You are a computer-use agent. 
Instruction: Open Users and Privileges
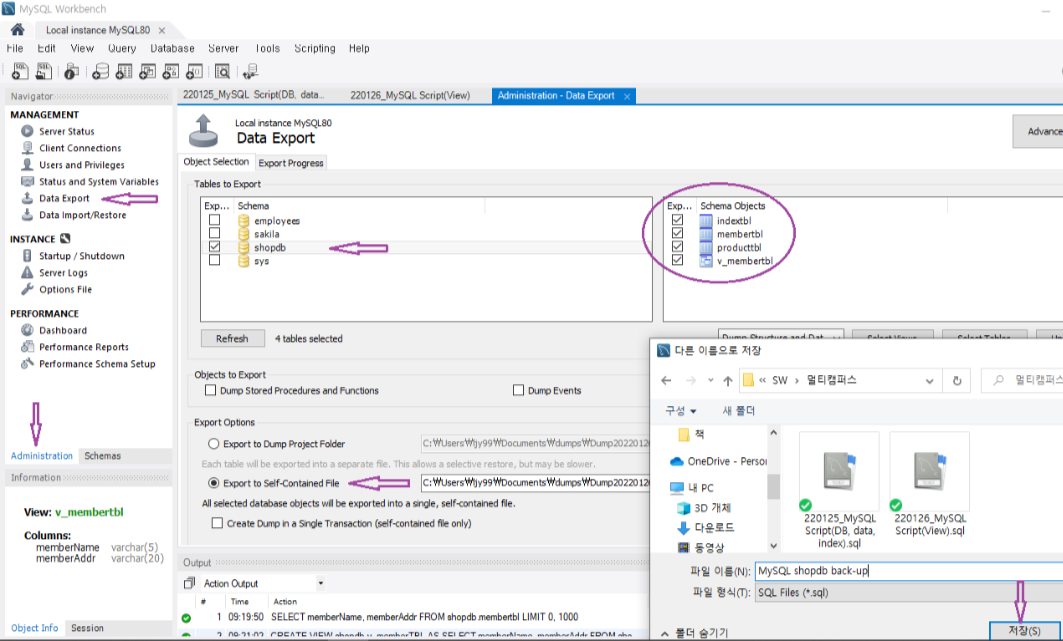tap(81, 165)
